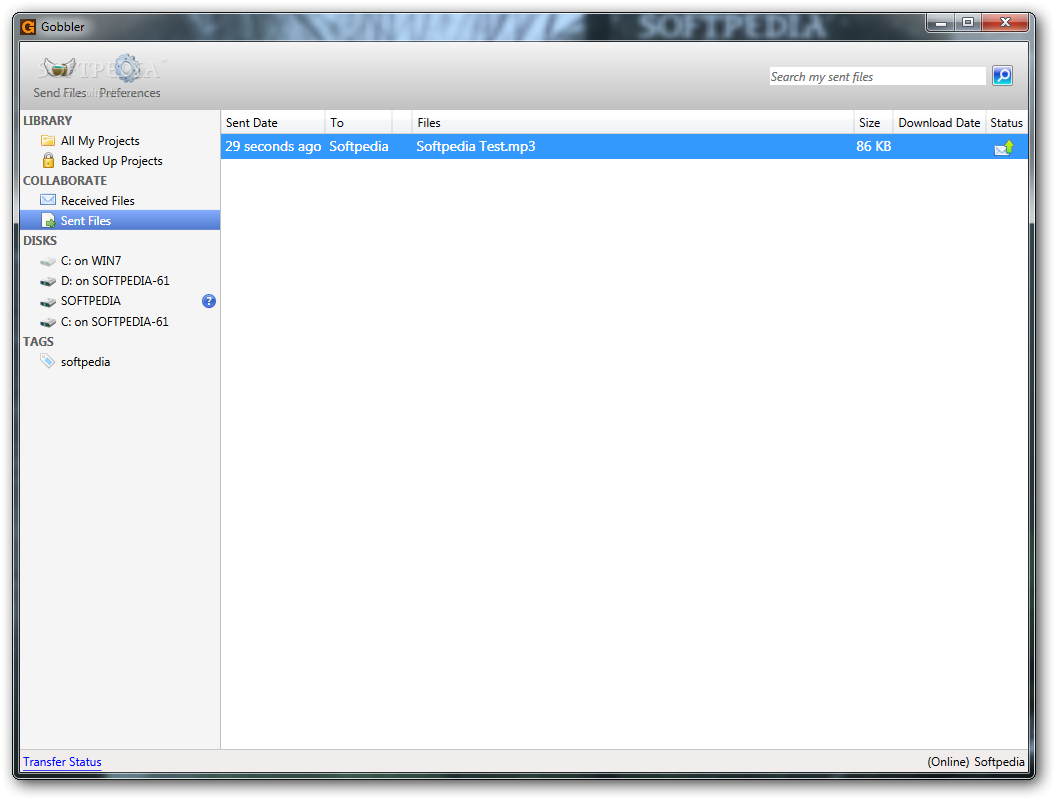Sort by Size column header
This screenshot has width=1056, height=800.
coord(873,123)
